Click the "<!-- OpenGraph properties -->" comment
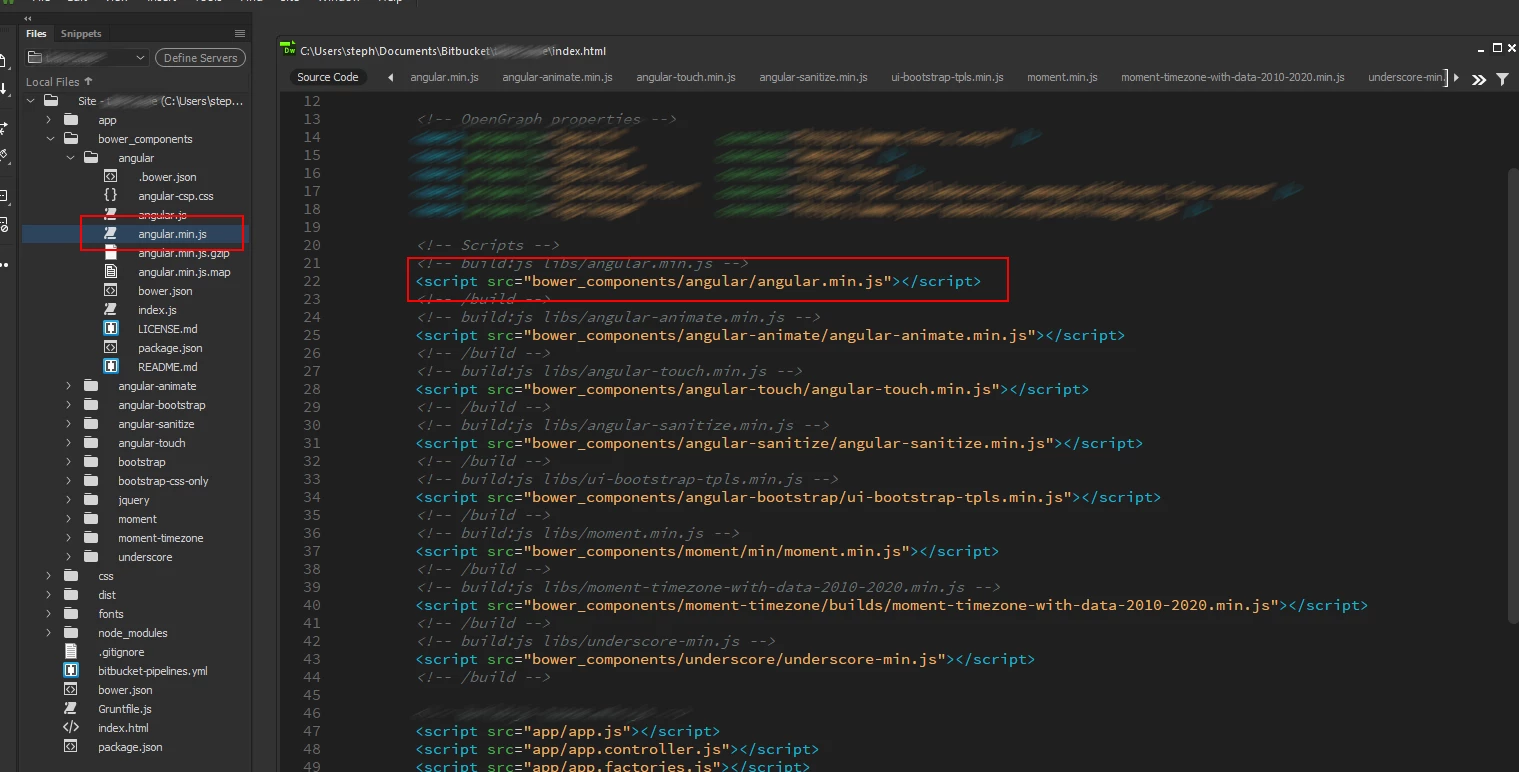 click(547, 119)
